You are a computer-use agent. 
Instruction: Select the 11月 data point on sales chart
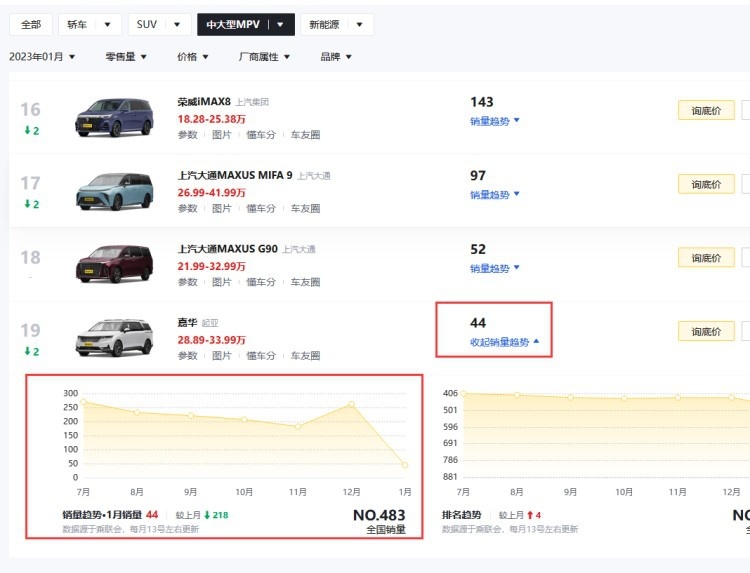click(298, 427)
